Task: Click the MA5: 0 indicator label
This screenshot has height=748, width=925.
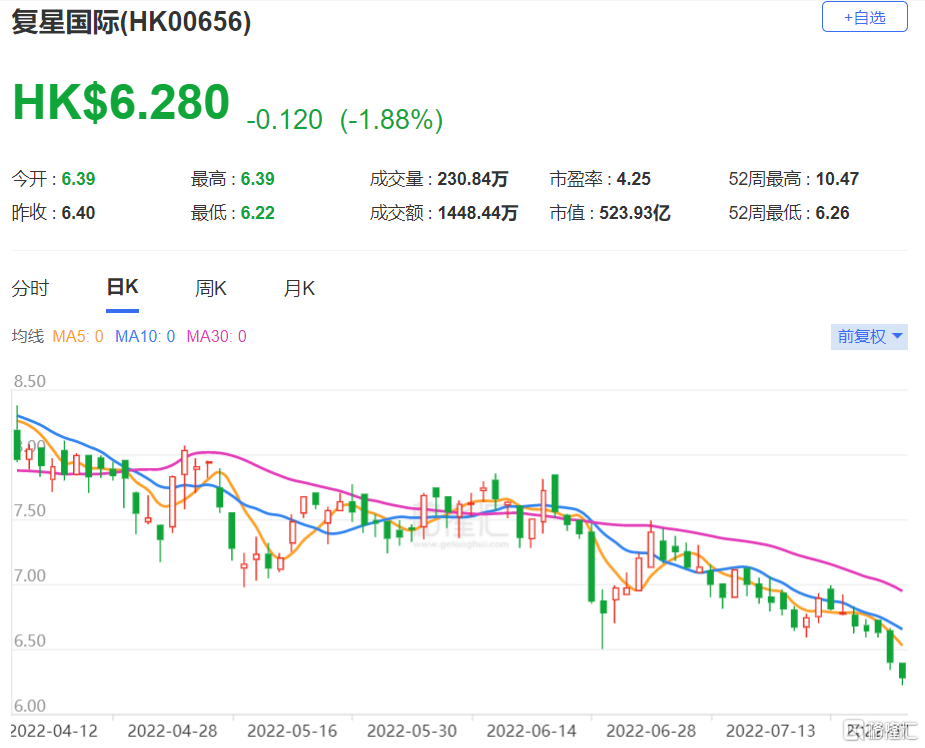Action: pos(78,336)
